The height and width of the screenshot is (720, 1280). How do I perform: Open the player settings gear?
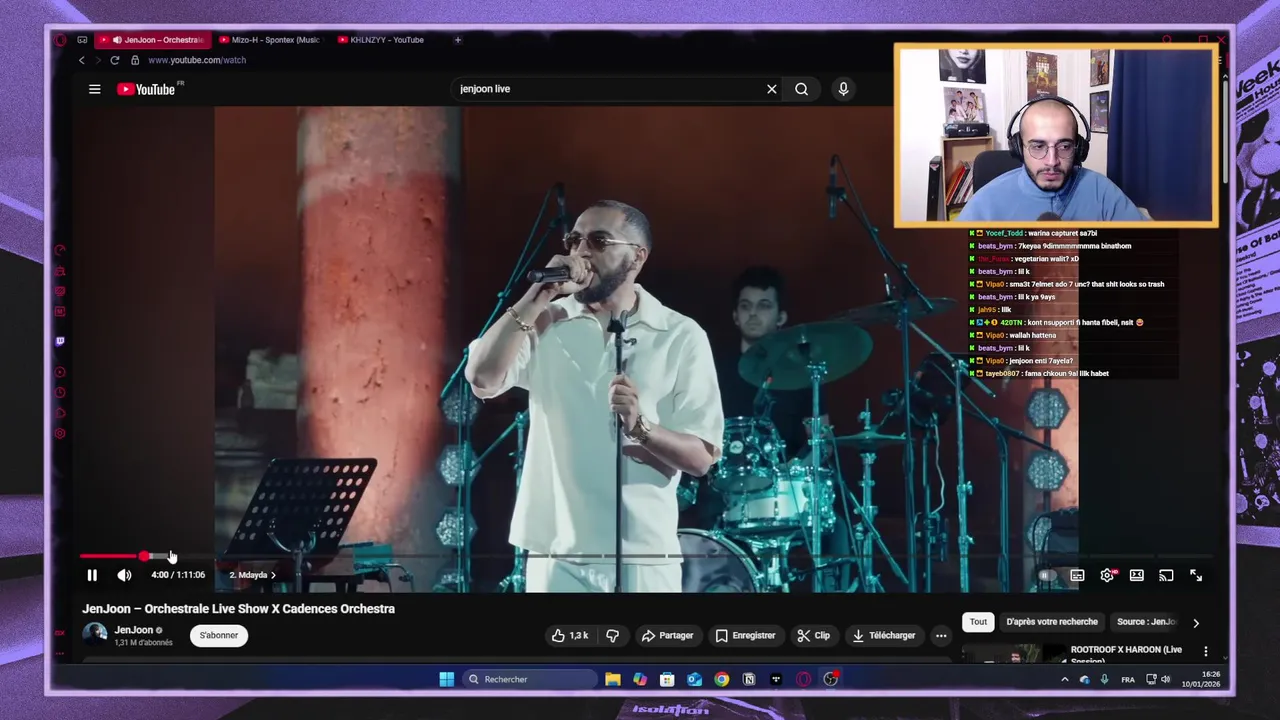tap(1107, 576)
